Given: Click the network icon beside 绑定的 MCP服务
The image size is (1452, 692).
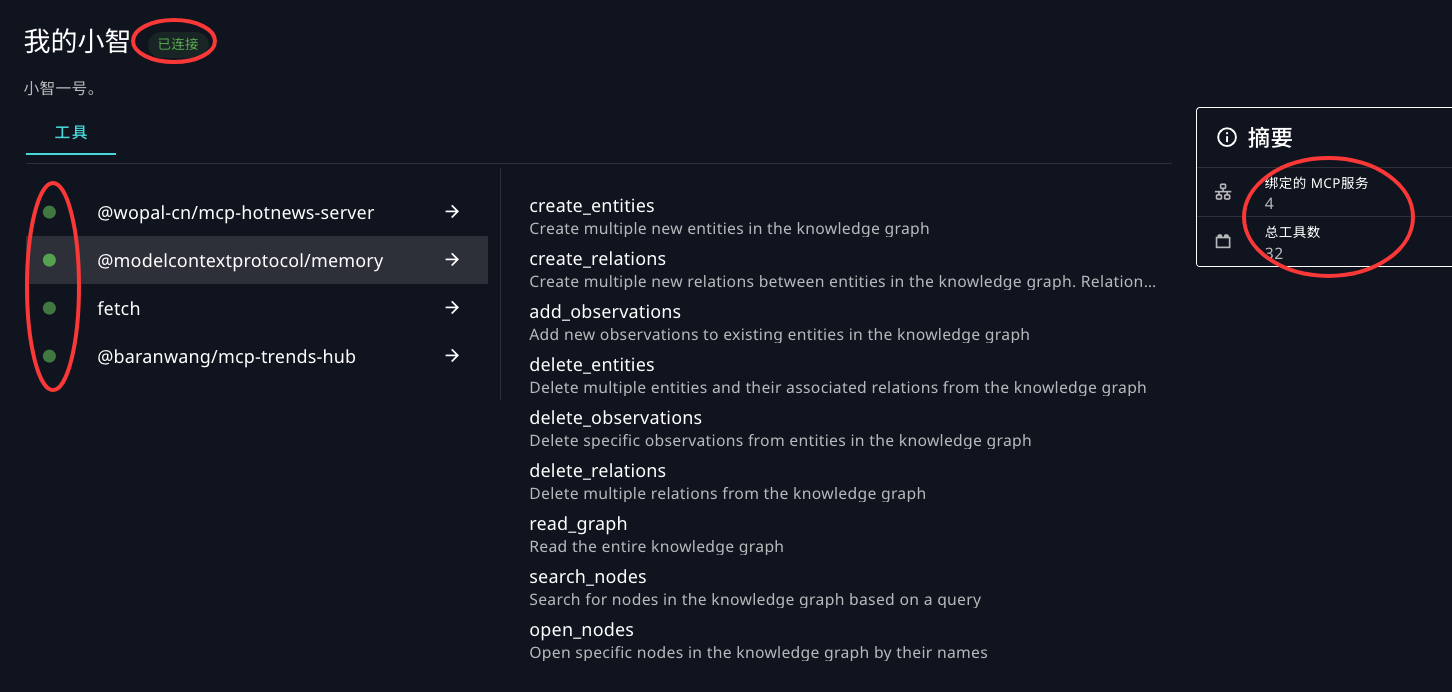Looking at the screenshot, I should tap(1223, 192).
